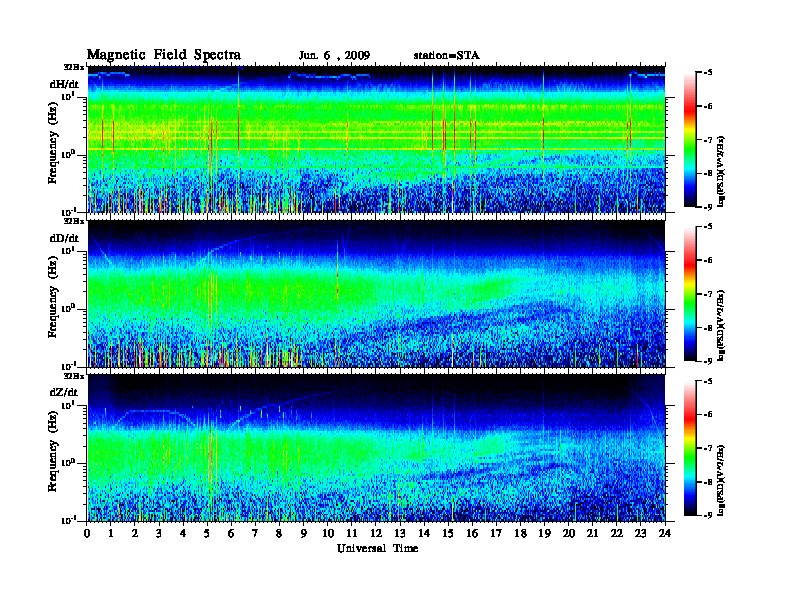This screenshot has height=612, width=792.
Task: Click the "Magnetic Field Spectra" title
Action: click(x=164, y=55)
